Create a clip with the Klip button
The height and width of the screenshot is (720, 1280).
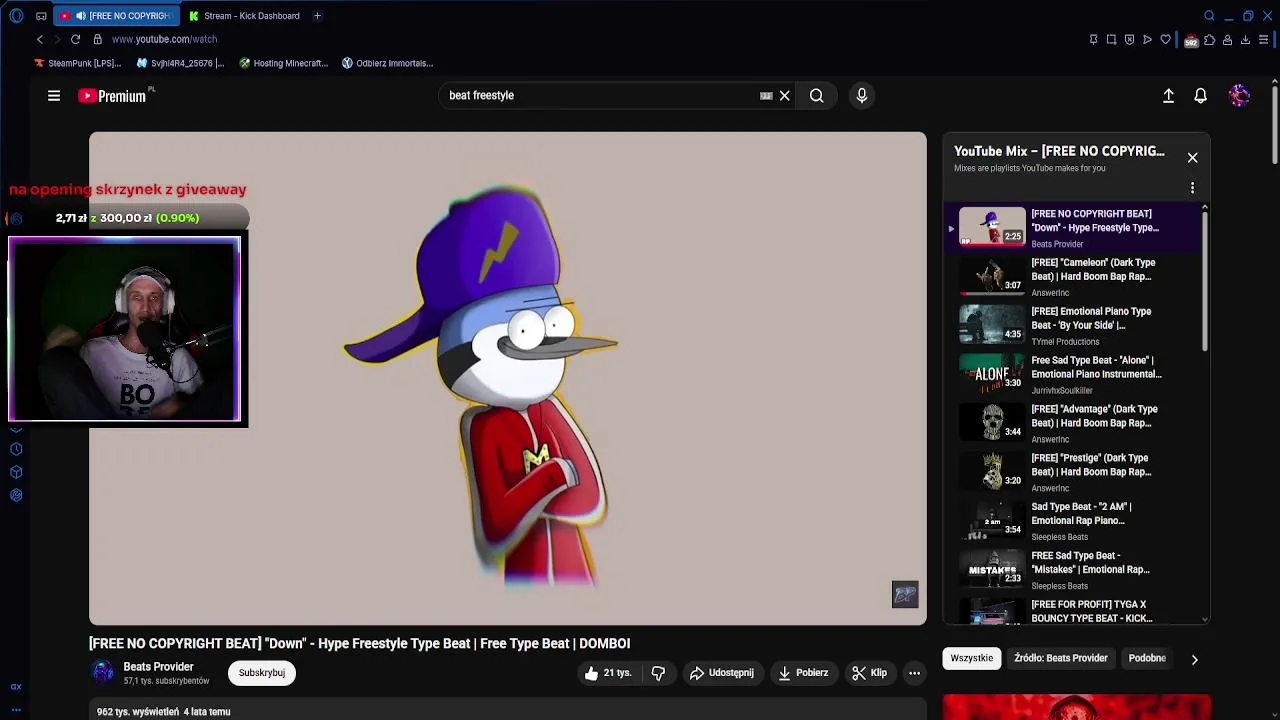click(x=869, y=673)
